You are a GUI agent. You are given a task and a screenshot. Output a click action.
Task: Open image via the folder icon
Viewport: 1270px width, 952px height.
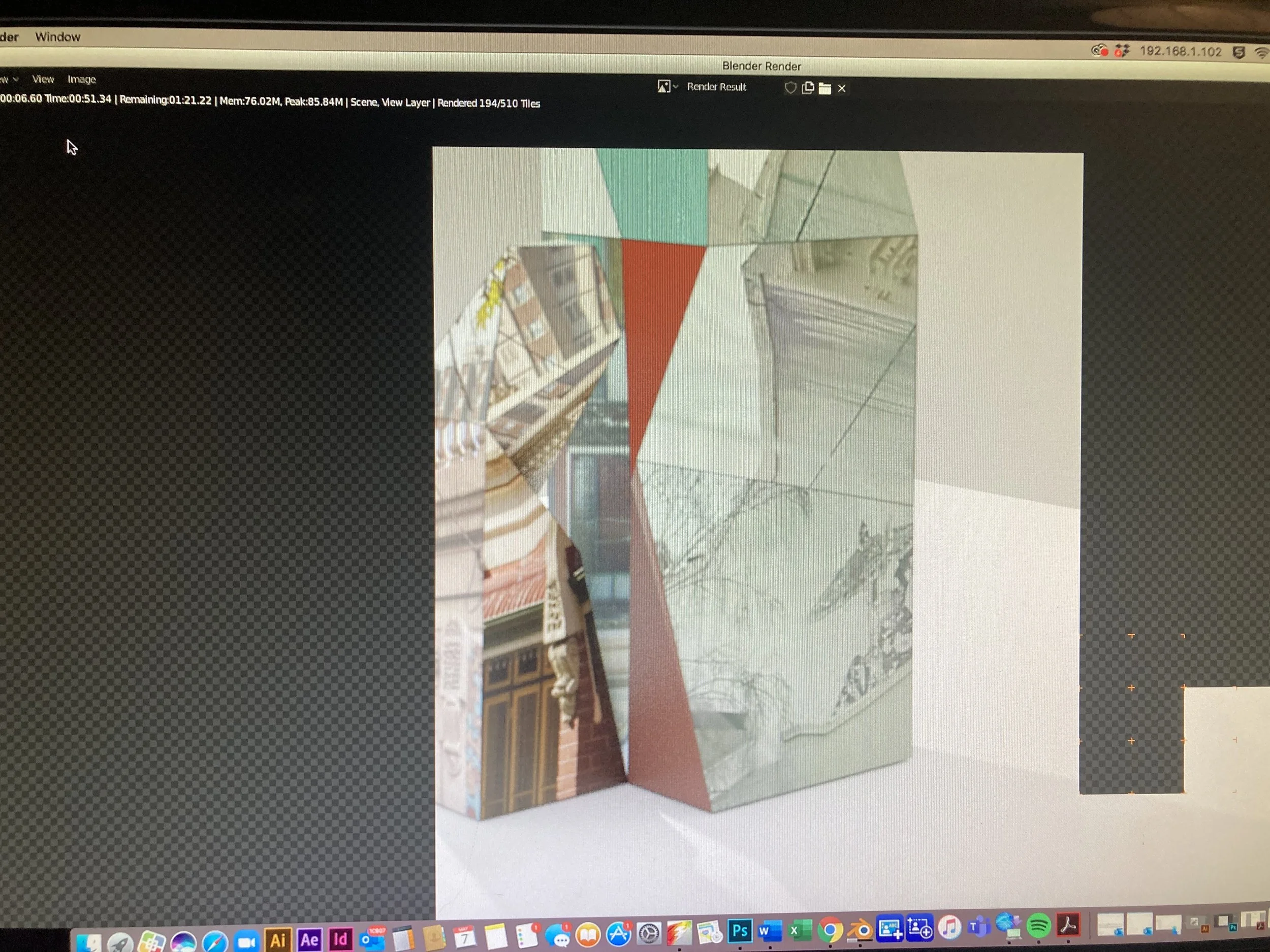click(824, 88)
